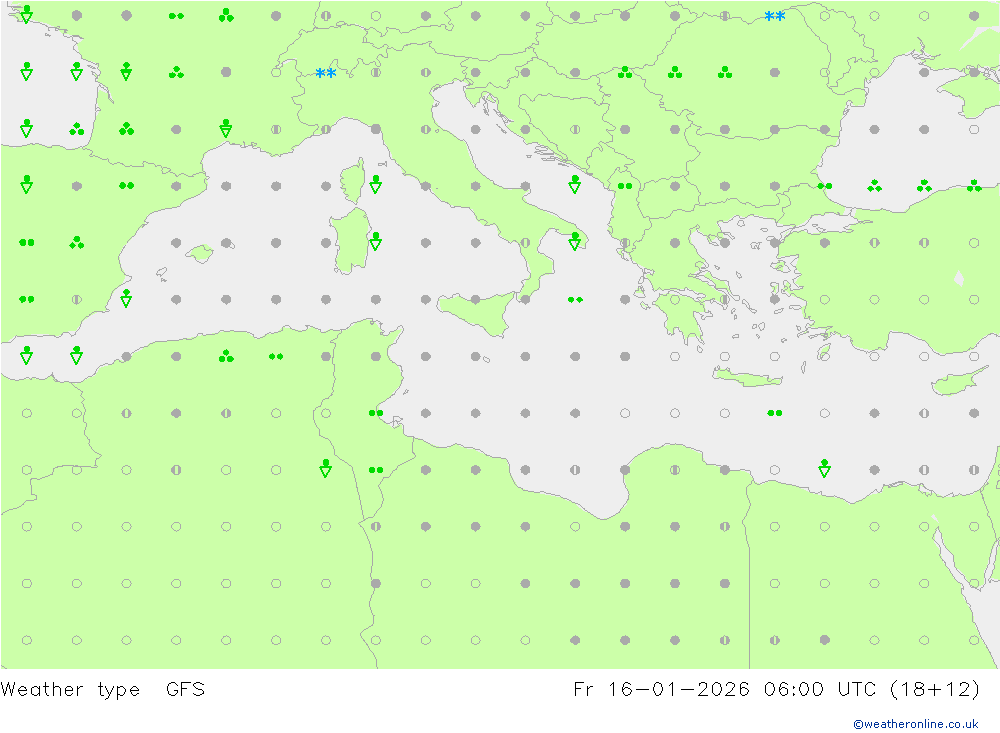Select the triple-dot rain symbol in northern Algeria
Image resolution: width=1000 pixels, height=733 pixels.
tap(226, 355)
